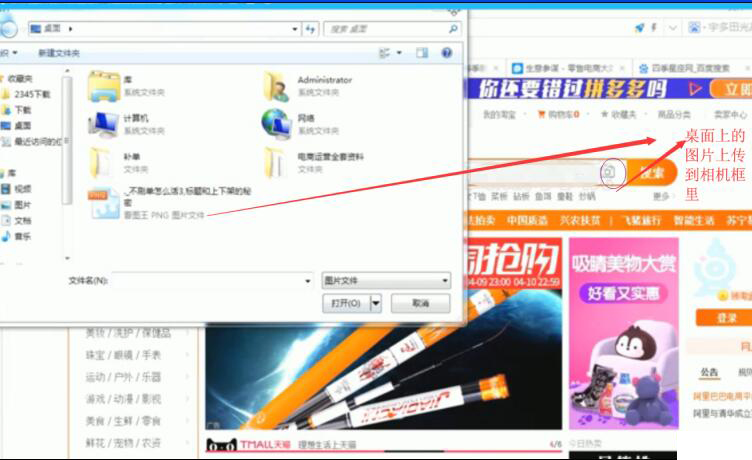The height and width of the screenshot is (460, 752).
Task: Open 中国质造 in the orange nav bar
Action: coord(527,221)
